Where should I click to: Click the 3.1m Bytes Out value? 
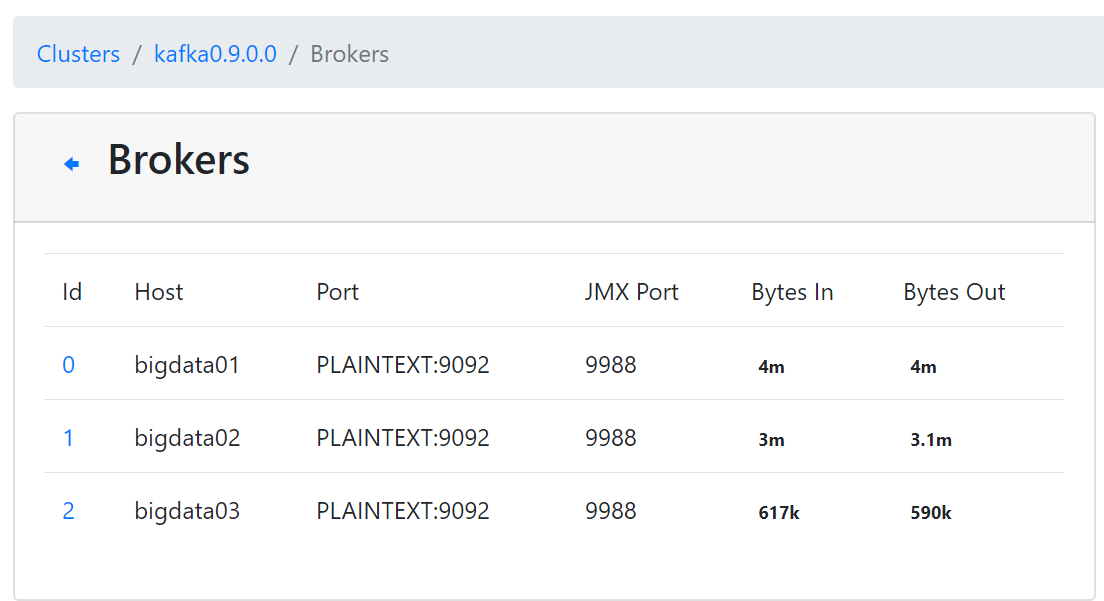pos(931,440)
